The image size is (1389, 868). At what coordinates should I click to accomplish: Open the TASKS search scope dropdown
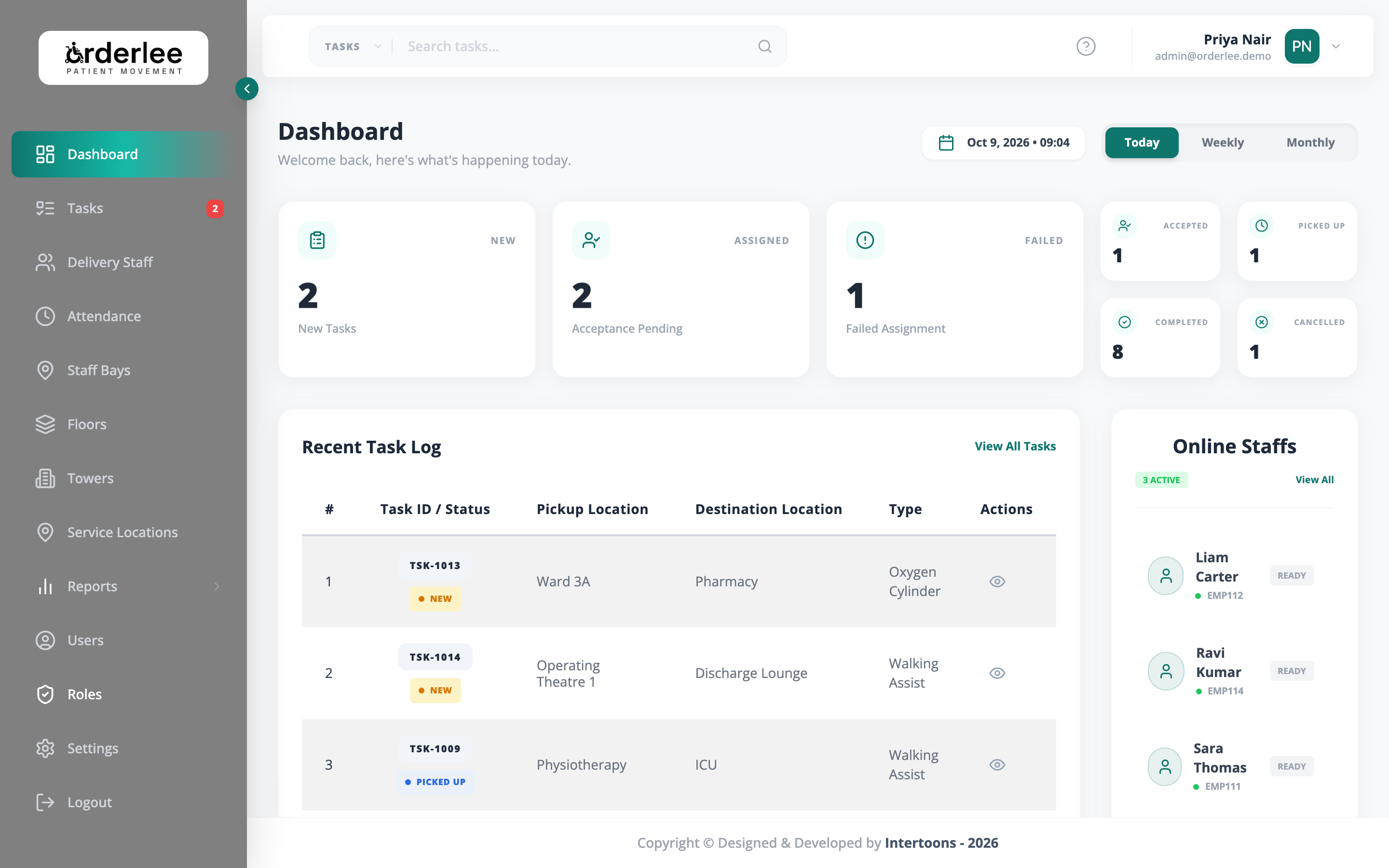click(353, 46)
